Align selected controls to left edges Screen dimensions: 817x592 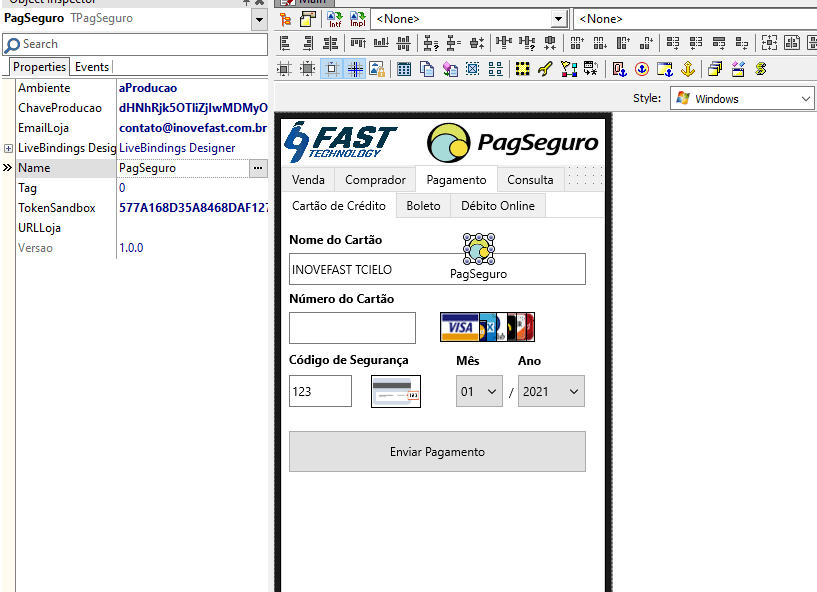point(285,43)
